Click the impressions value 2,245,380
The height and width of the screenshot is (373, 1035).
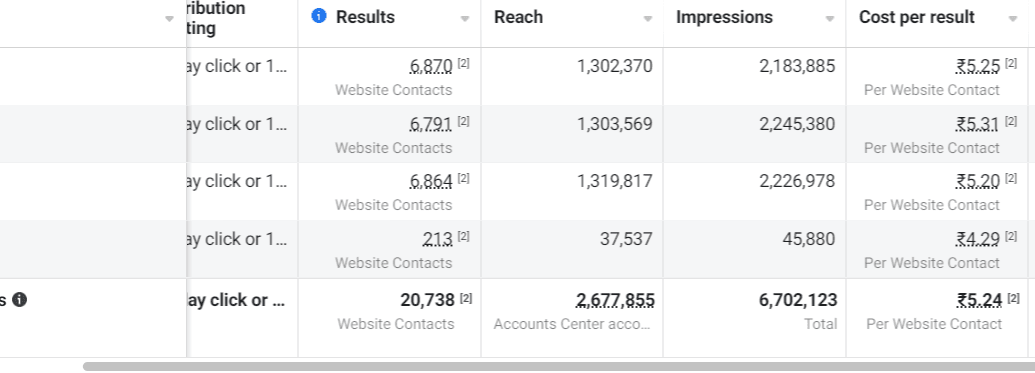(x=797, y=124)
